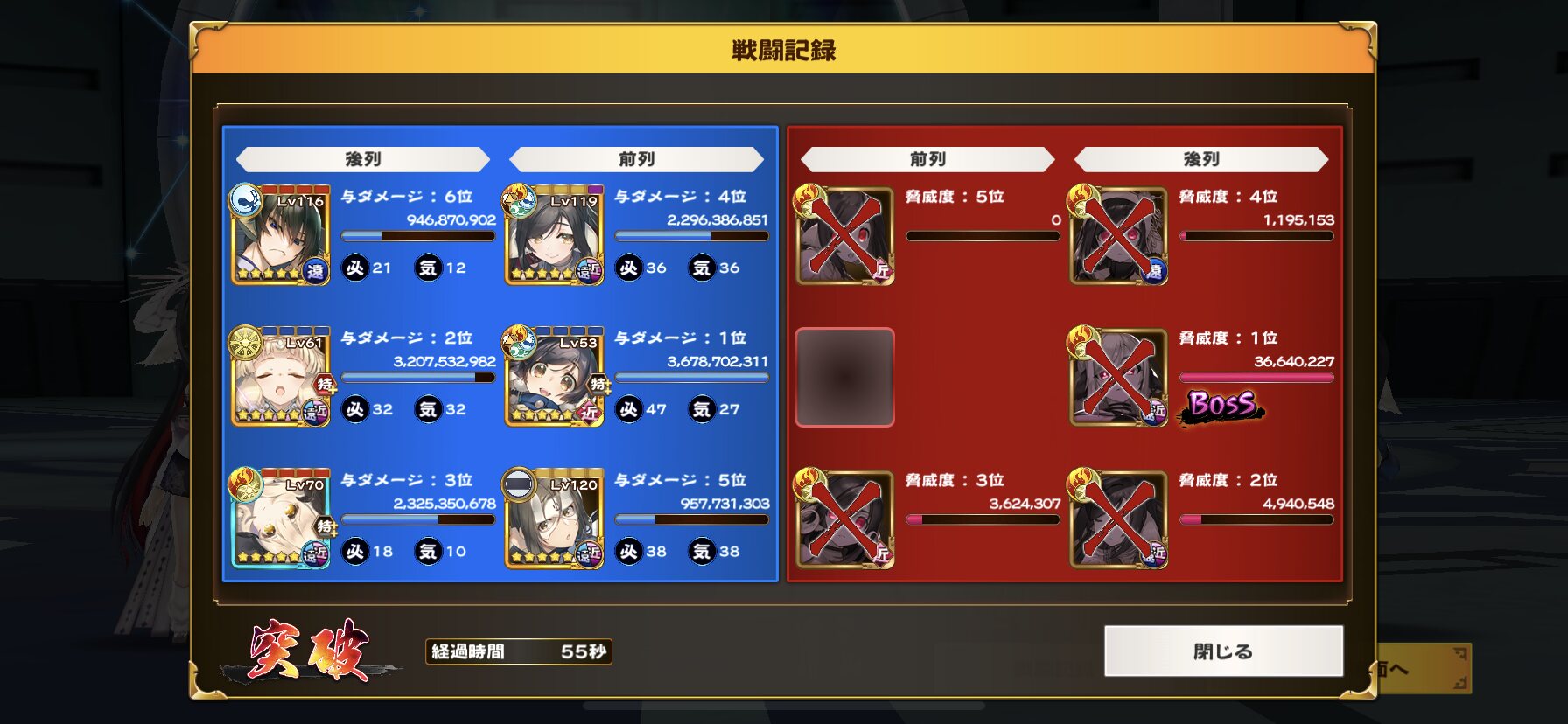Screen dimensions: 1568x724
Task: Click the 必 icon showing 18
Action: click(355, 551)
